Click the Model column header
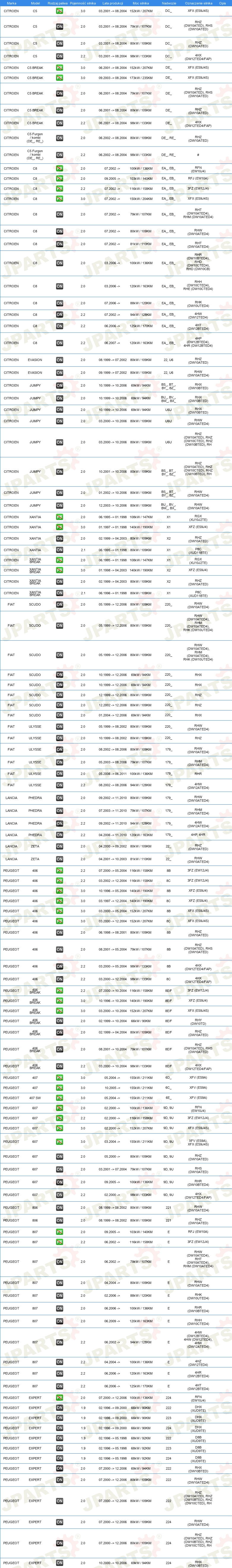 click(35, 3)
